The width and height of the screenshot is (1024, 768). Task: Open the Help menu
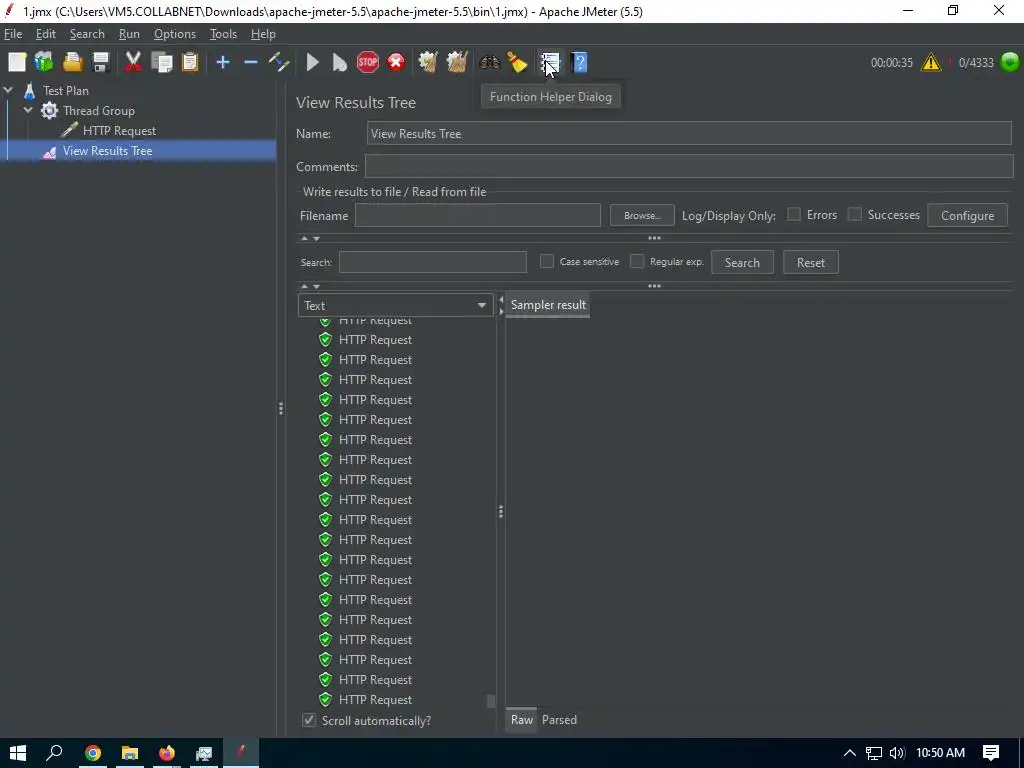(x=263, y=34)
